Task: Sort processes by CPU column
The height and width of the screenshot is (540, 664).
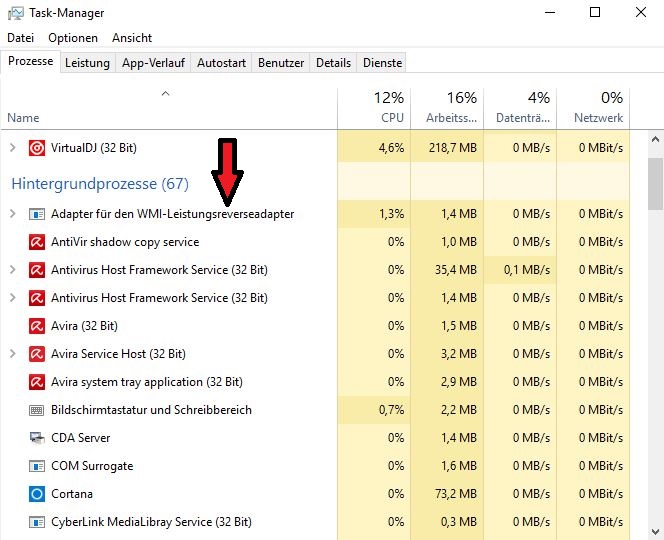Action: [374, 108]
